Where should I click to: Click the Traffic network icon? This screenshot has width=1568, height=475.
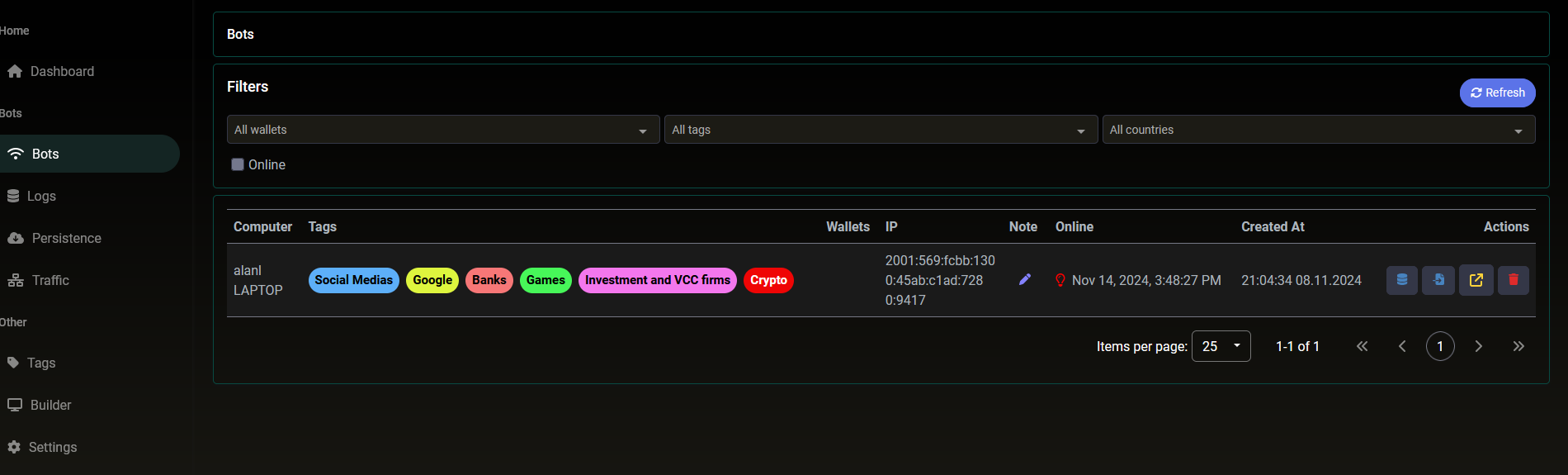tap(16, 280)
